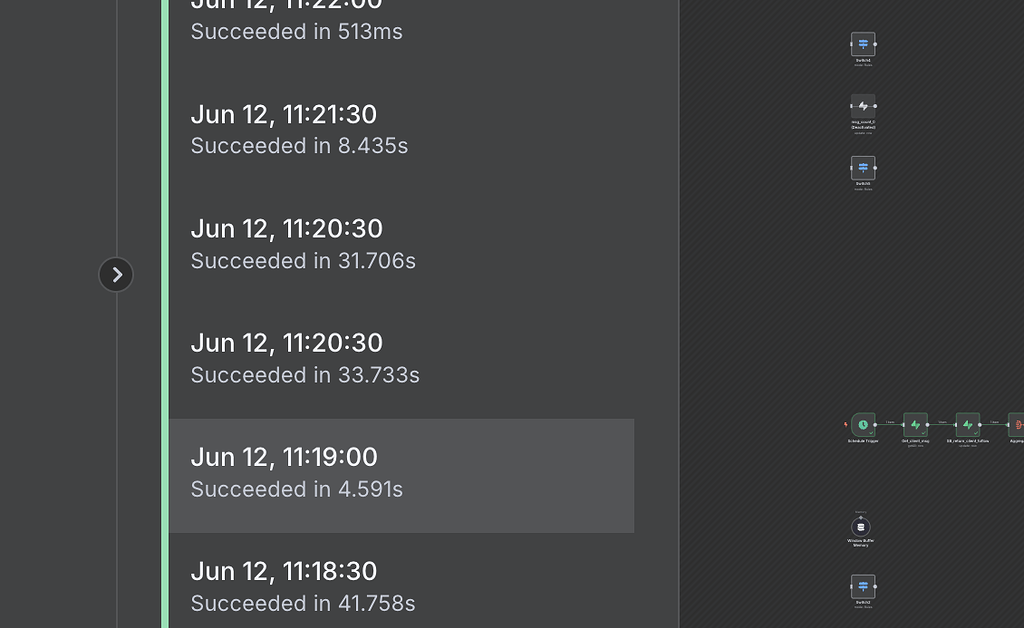Screen dimensions: 1024x628
Task: Select the Switch4 node
Action: coord(861,46)
